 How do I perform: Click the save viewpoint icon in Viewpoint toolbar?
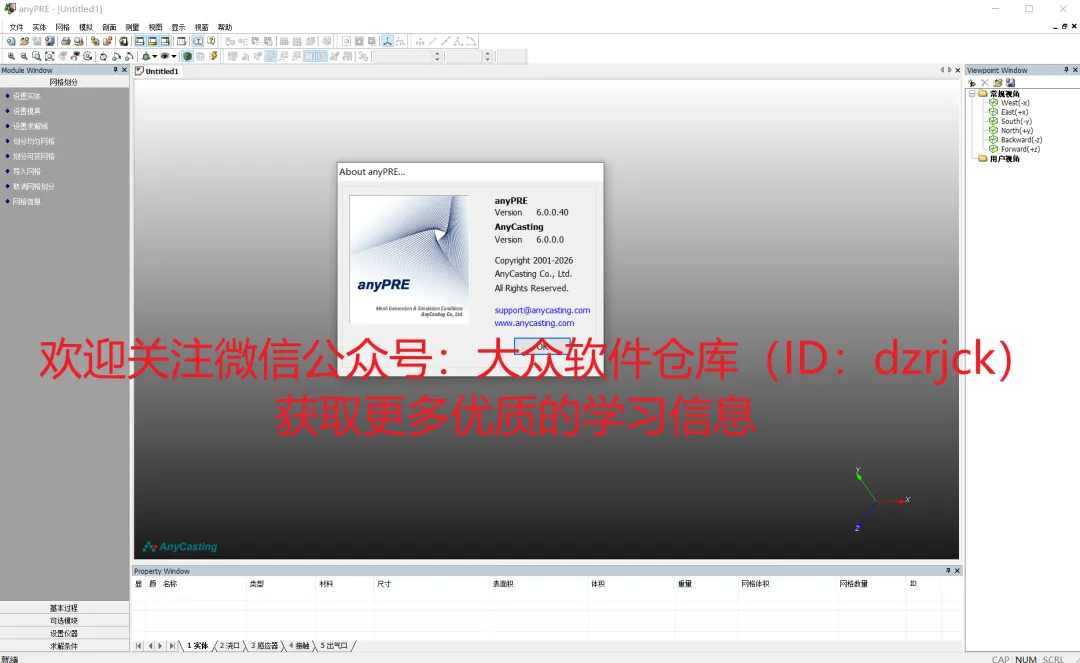[x=1010, y=83]
